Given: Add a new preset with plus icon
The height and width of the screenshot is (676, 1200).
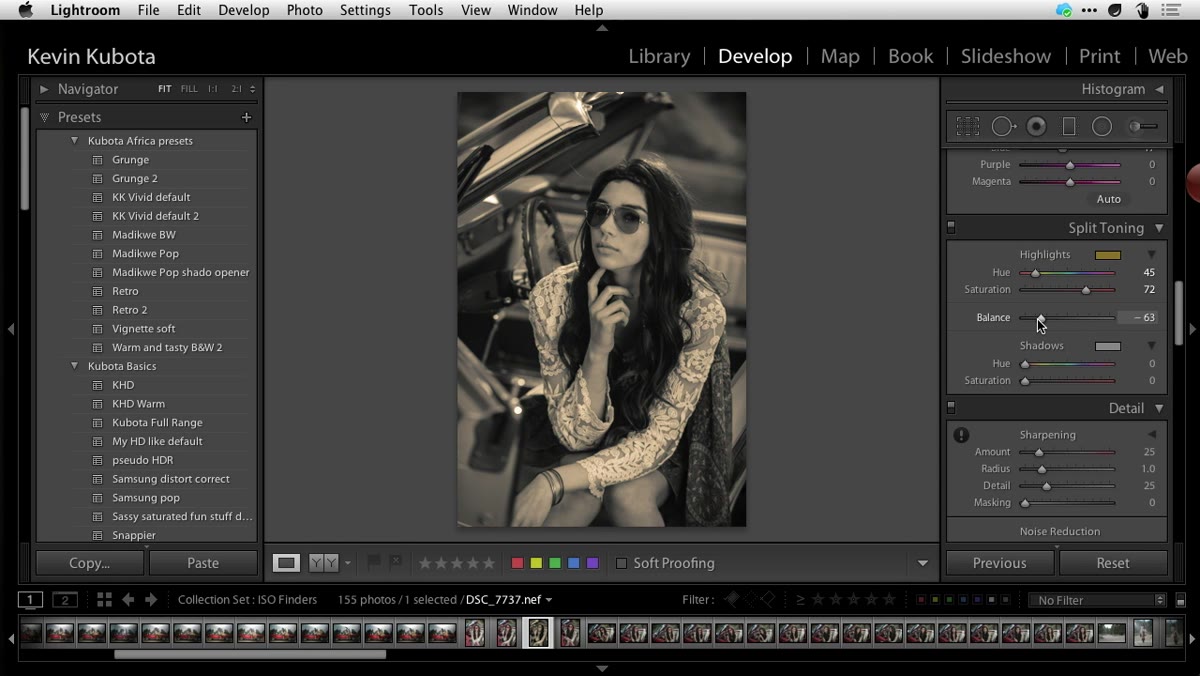Looking at the screenshot, I should 246,117.
